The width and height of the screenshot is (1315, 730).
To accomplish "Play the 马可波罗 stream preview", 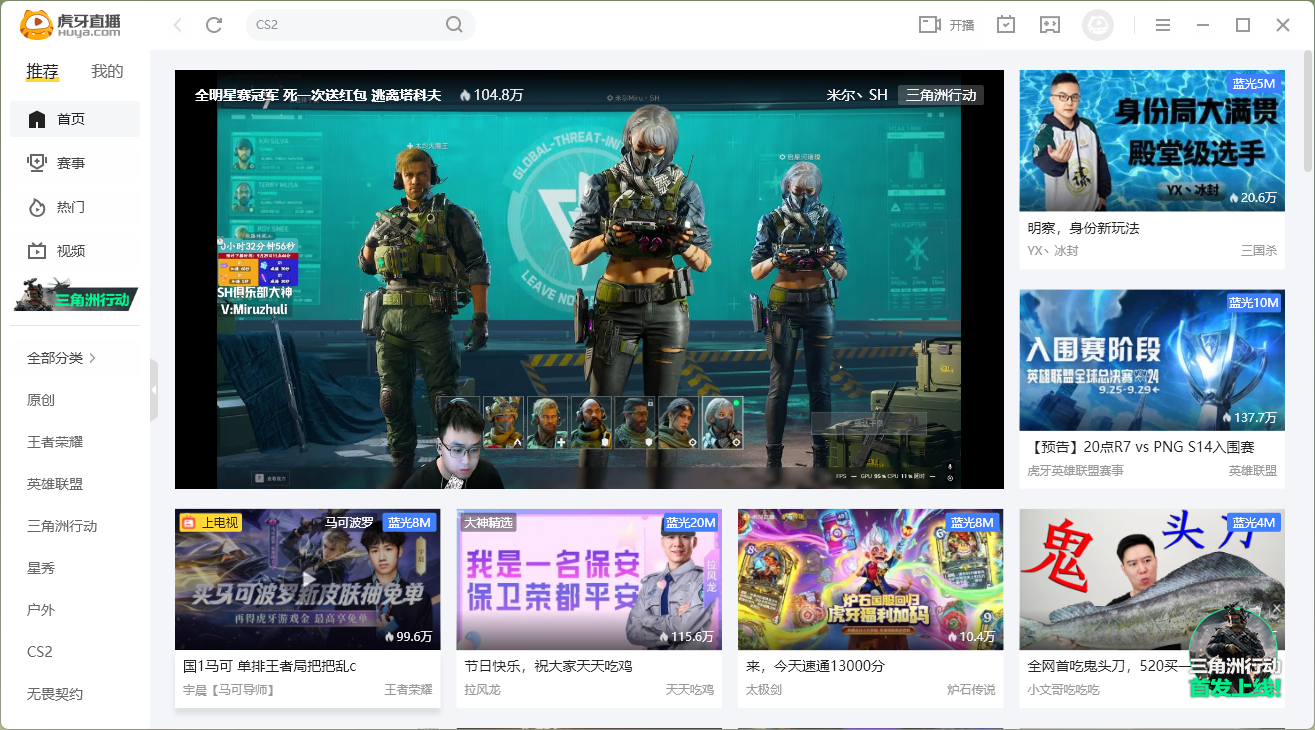I will 308,578.
